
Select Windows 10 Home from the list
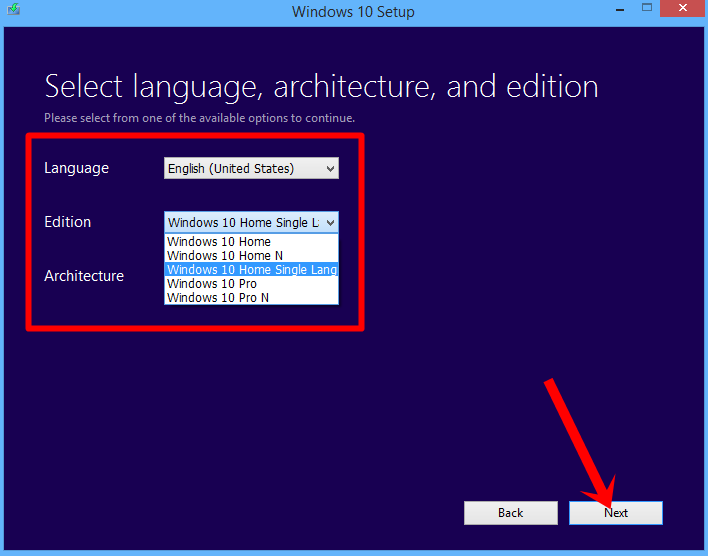pos(219,242)
